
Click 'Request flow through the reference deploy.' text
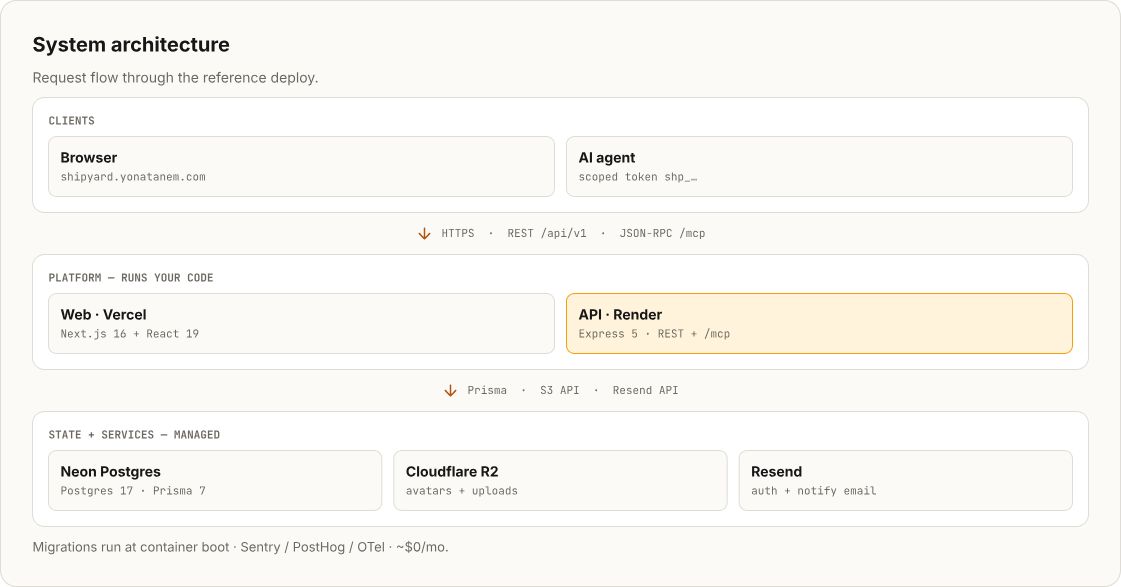[175, 77]
